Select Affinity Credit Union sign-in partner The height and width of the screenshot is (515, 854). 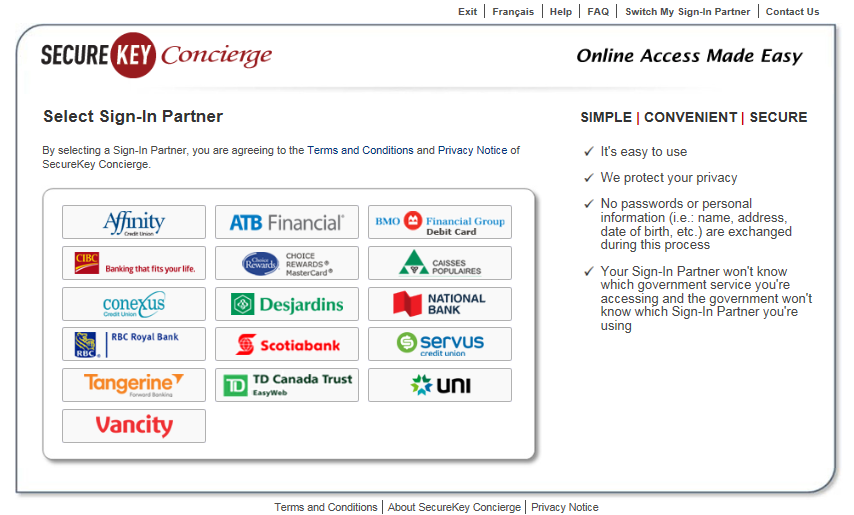(x=134, y=222)
